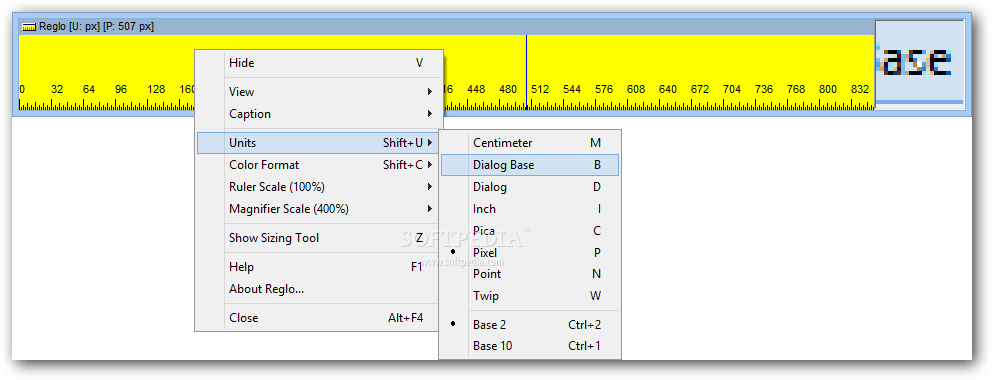The width and height of the screenshot is (992, 380).
Task: Click the Reglo ruler icon in title bar
Action: tap(29, 27)
